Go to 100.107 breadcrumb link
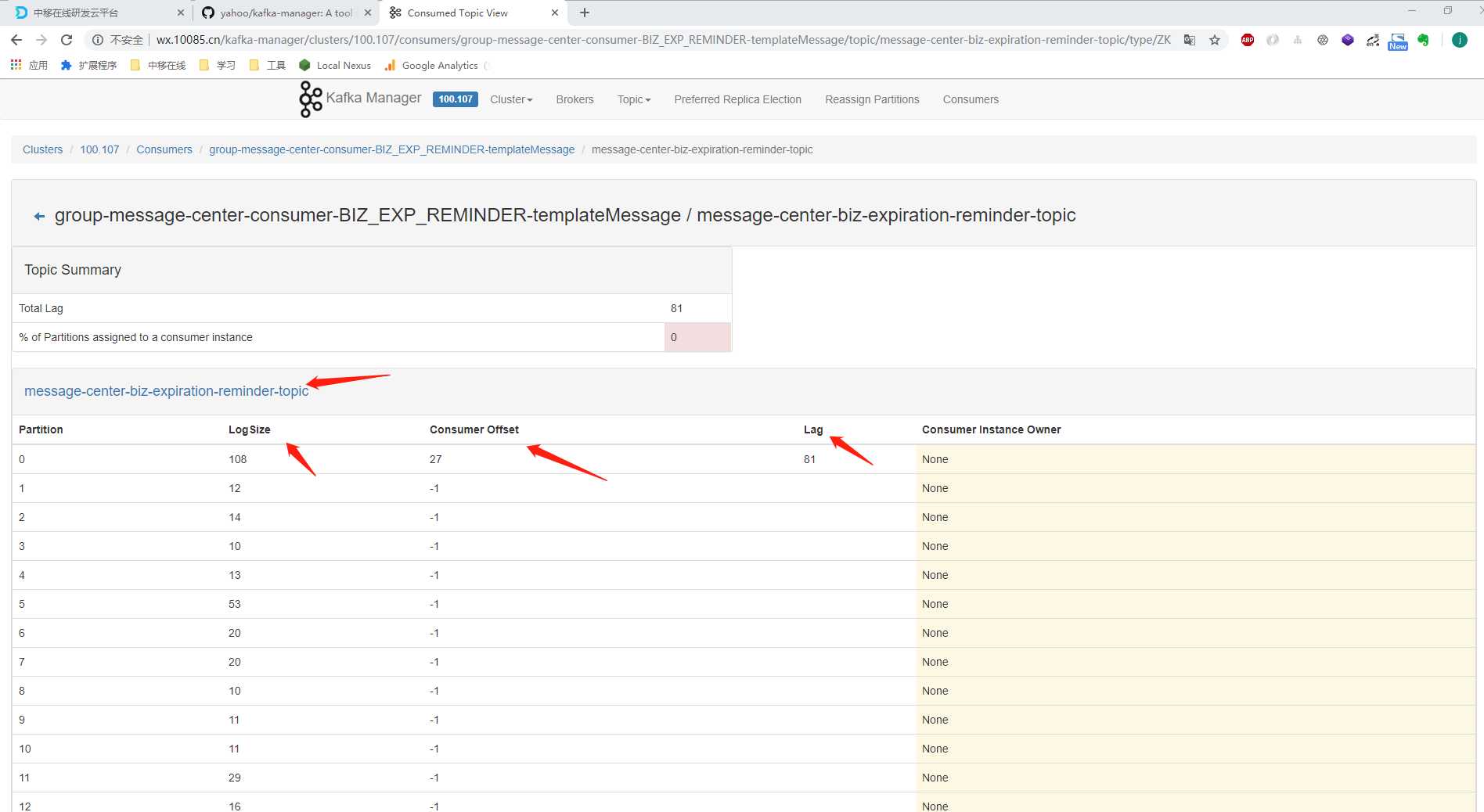 [x=99, y=149]
